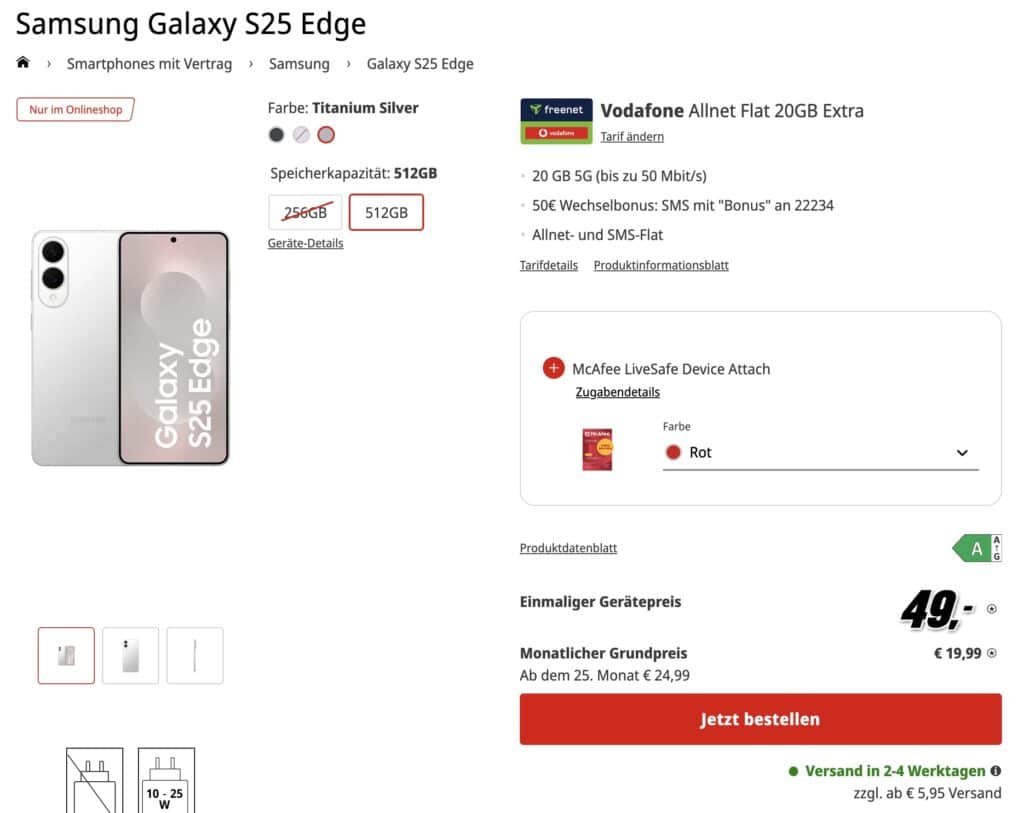Screen dimensions: 1024x813
Task: Click the 10 - 25 W charger icon
Action: pos(166,782)
